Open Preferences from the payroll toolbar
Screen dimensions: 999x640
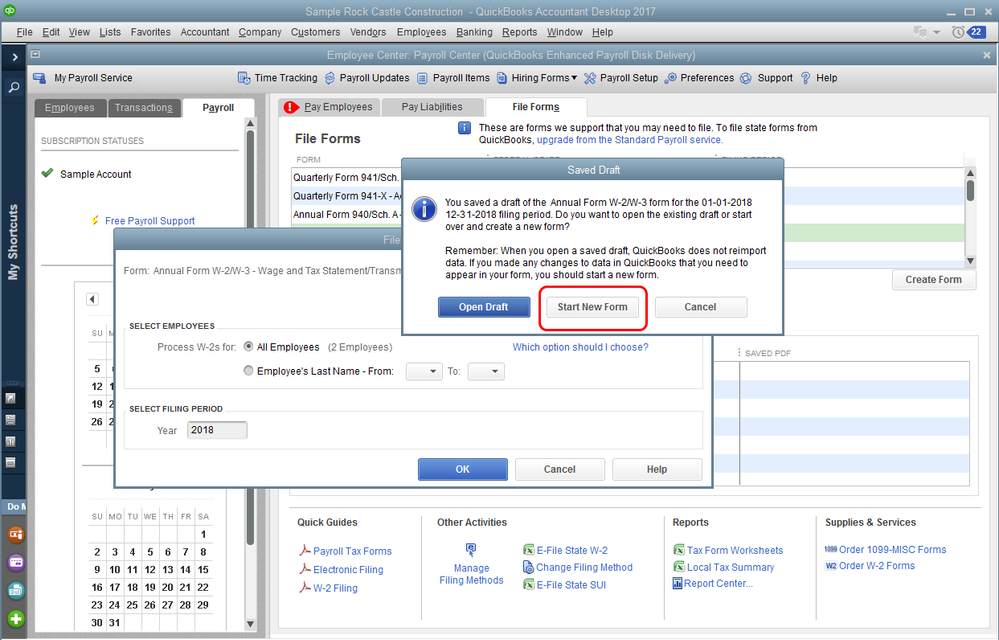point(699,78)
